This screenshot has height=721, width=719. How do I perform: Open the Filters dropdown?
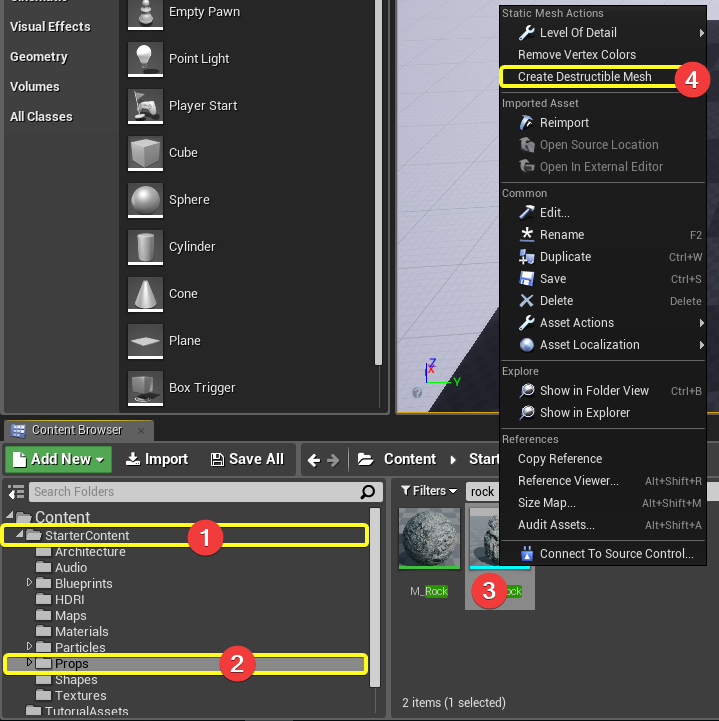coord(429,491)
